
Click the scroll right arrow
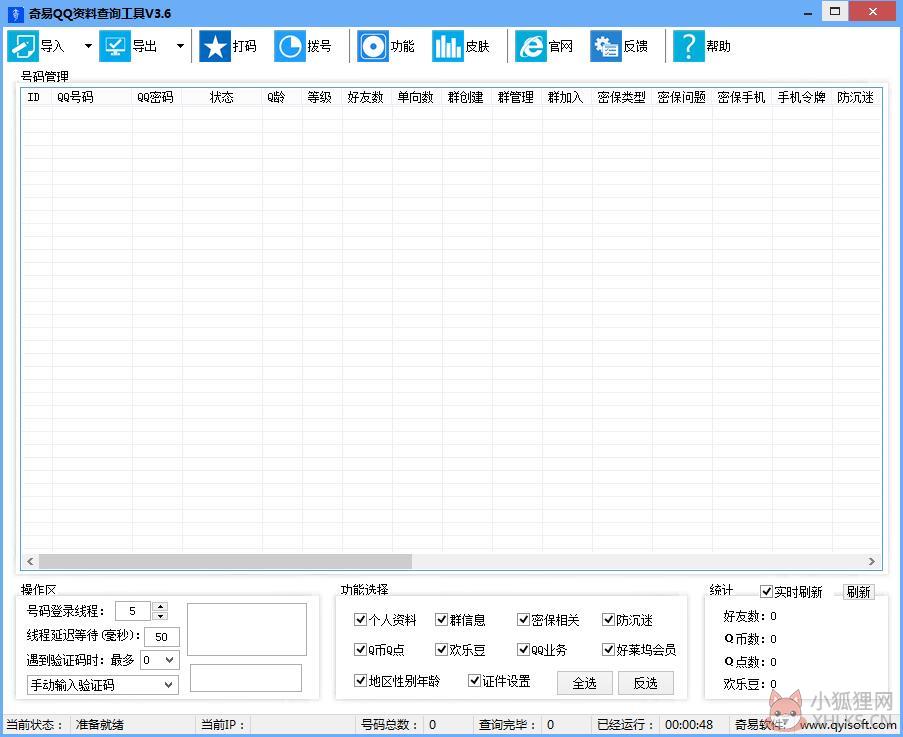point(871,561)
